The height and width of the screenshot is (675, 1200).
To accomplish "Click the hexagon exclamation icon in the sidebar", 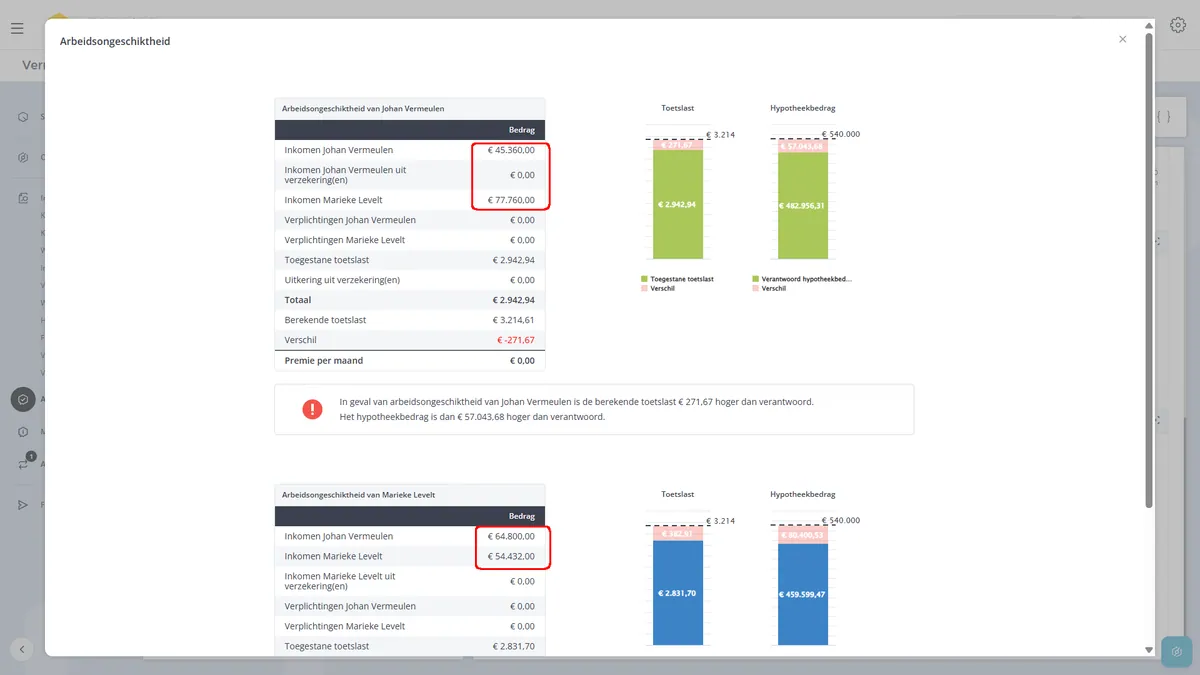I will coord(23,432).
